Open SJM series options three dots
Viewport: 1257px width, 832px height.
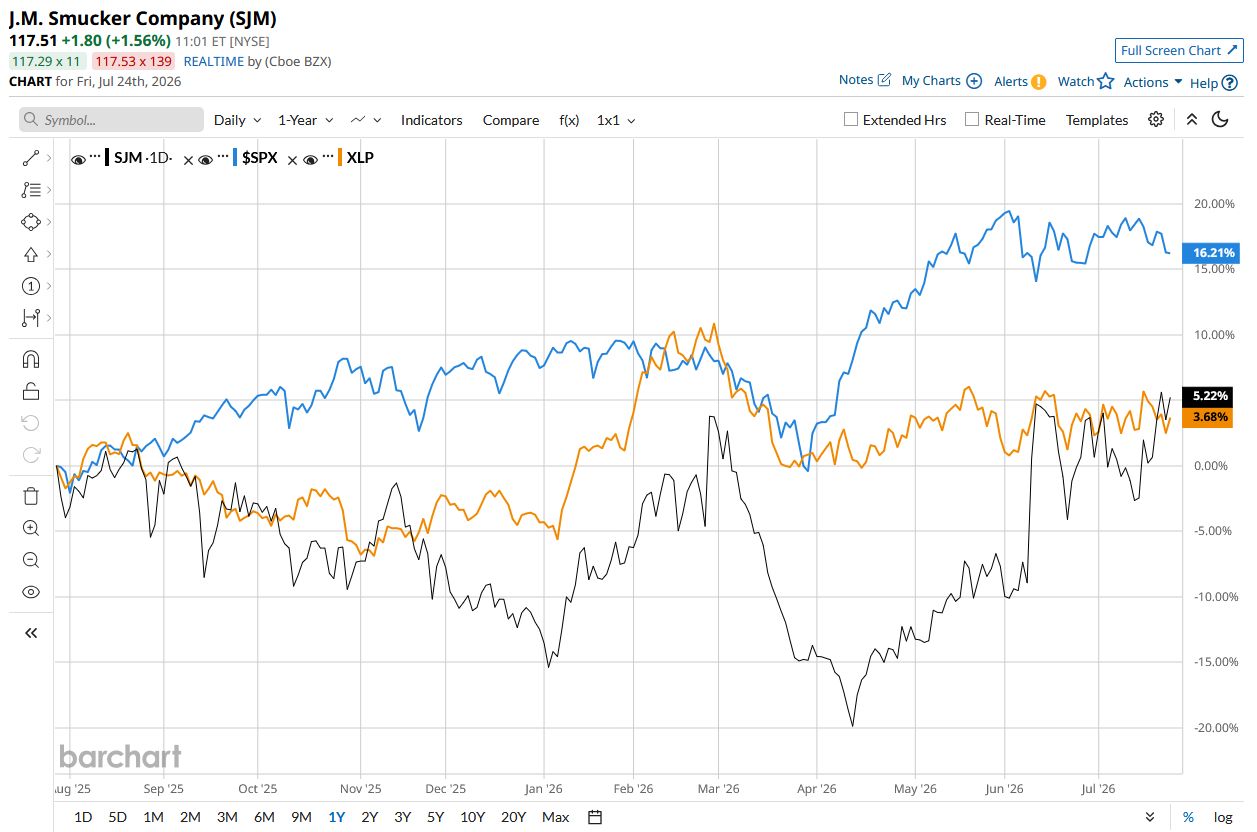[95, 158]
